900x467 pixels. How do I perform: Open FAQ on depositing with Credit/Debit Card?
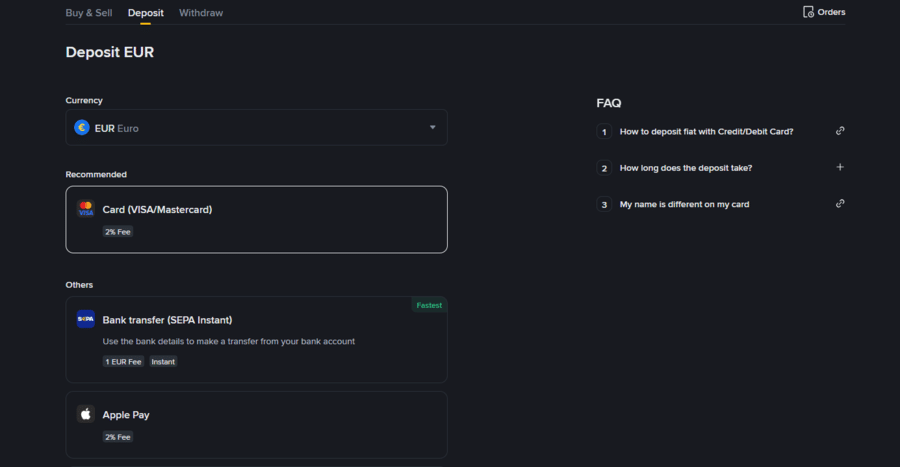(707, 131)
